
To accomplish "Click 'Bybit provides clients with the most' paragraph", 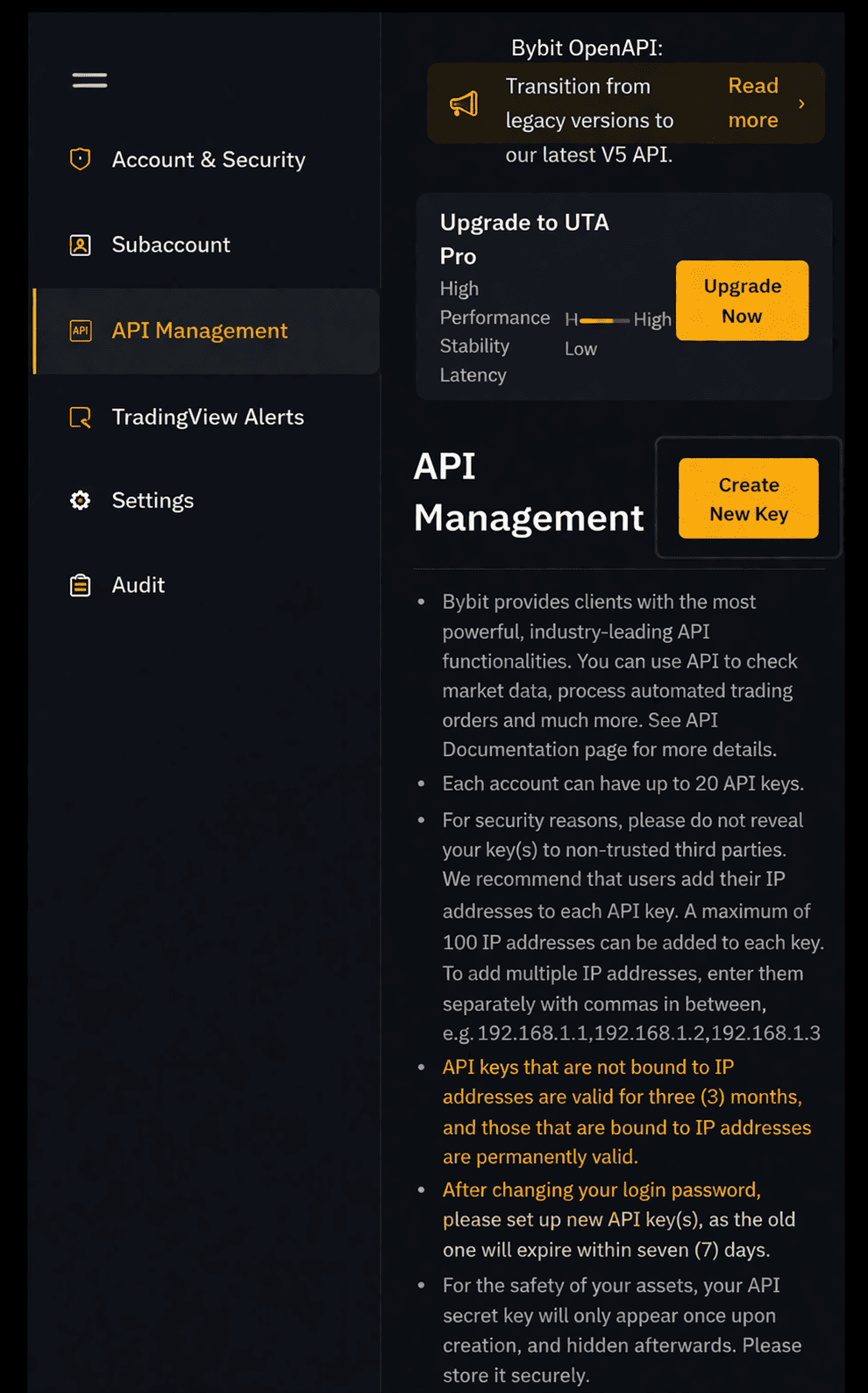I will [x=620, y=675].
